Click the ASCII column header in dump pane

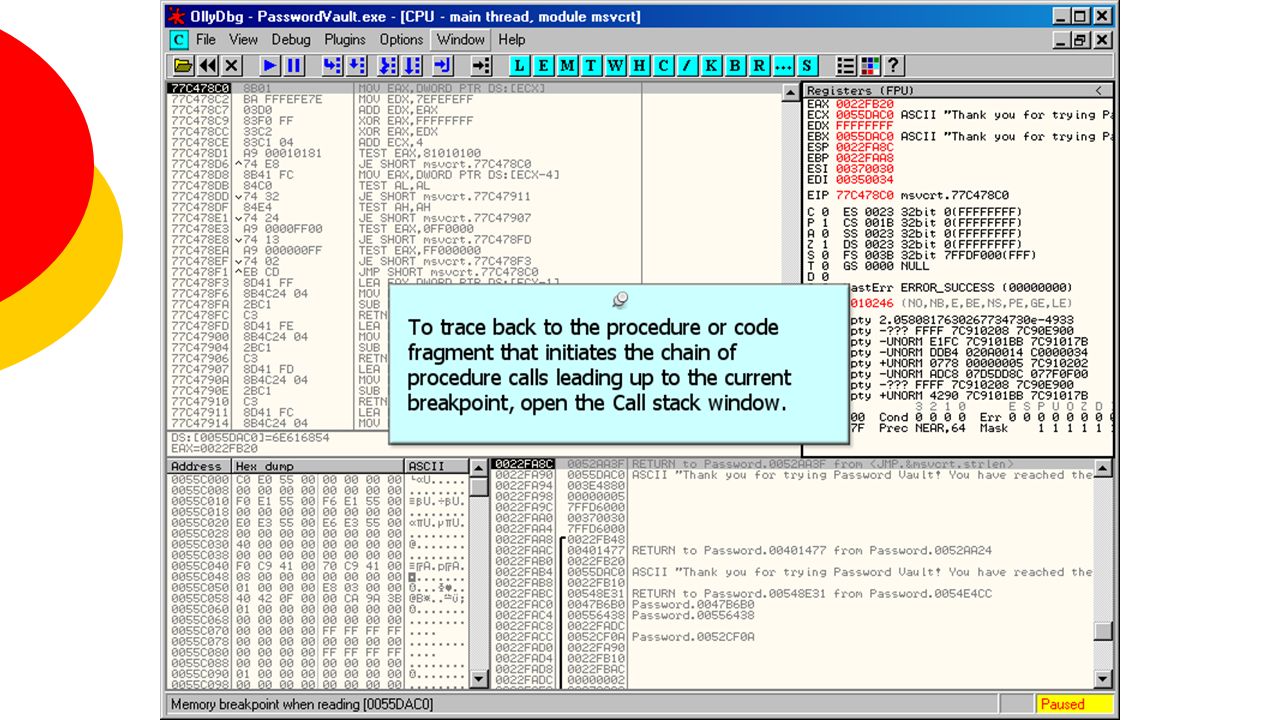click(x=436, y=467)
